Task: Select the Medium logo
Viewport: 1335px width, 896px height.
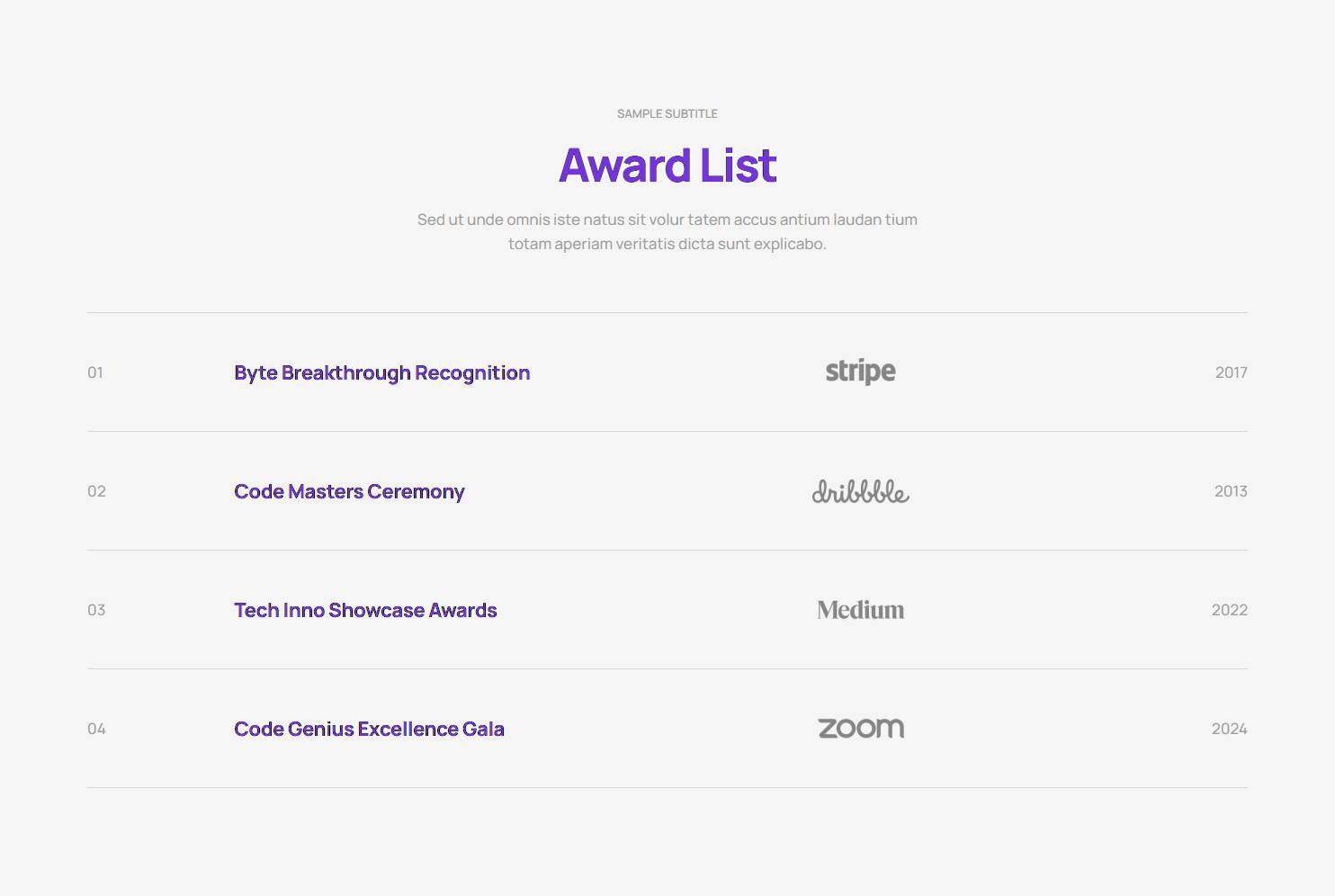Action: pyautogui.click(x=860, y=610)
